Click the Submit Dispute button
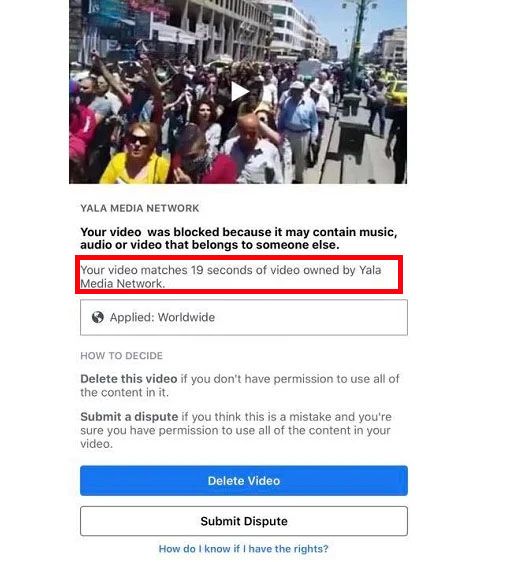The height and width of the screenshot is (562, 508). [244, 521]
